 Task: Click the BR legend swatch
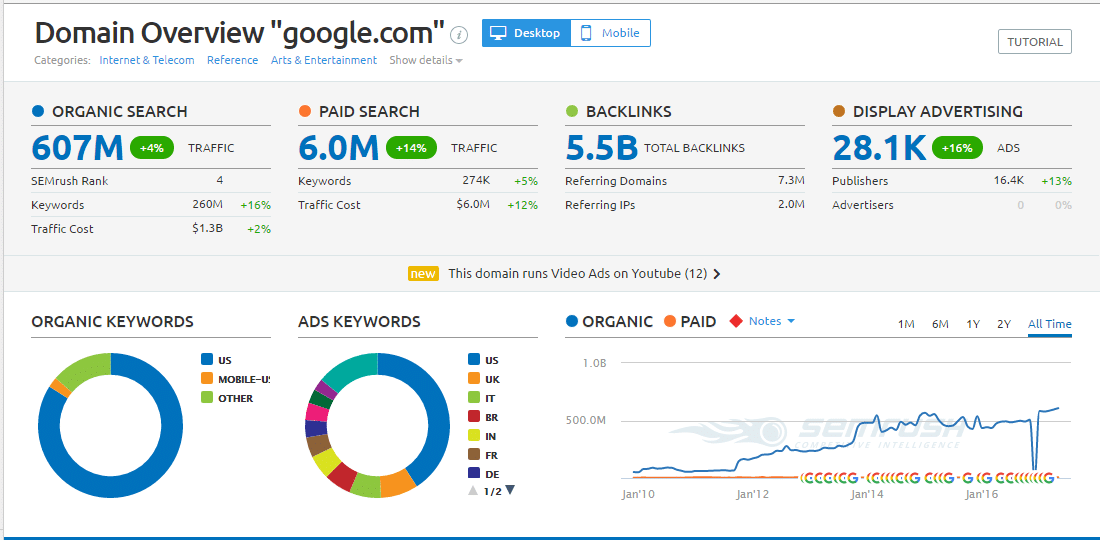pyautogui.click(x=474, y=417)
